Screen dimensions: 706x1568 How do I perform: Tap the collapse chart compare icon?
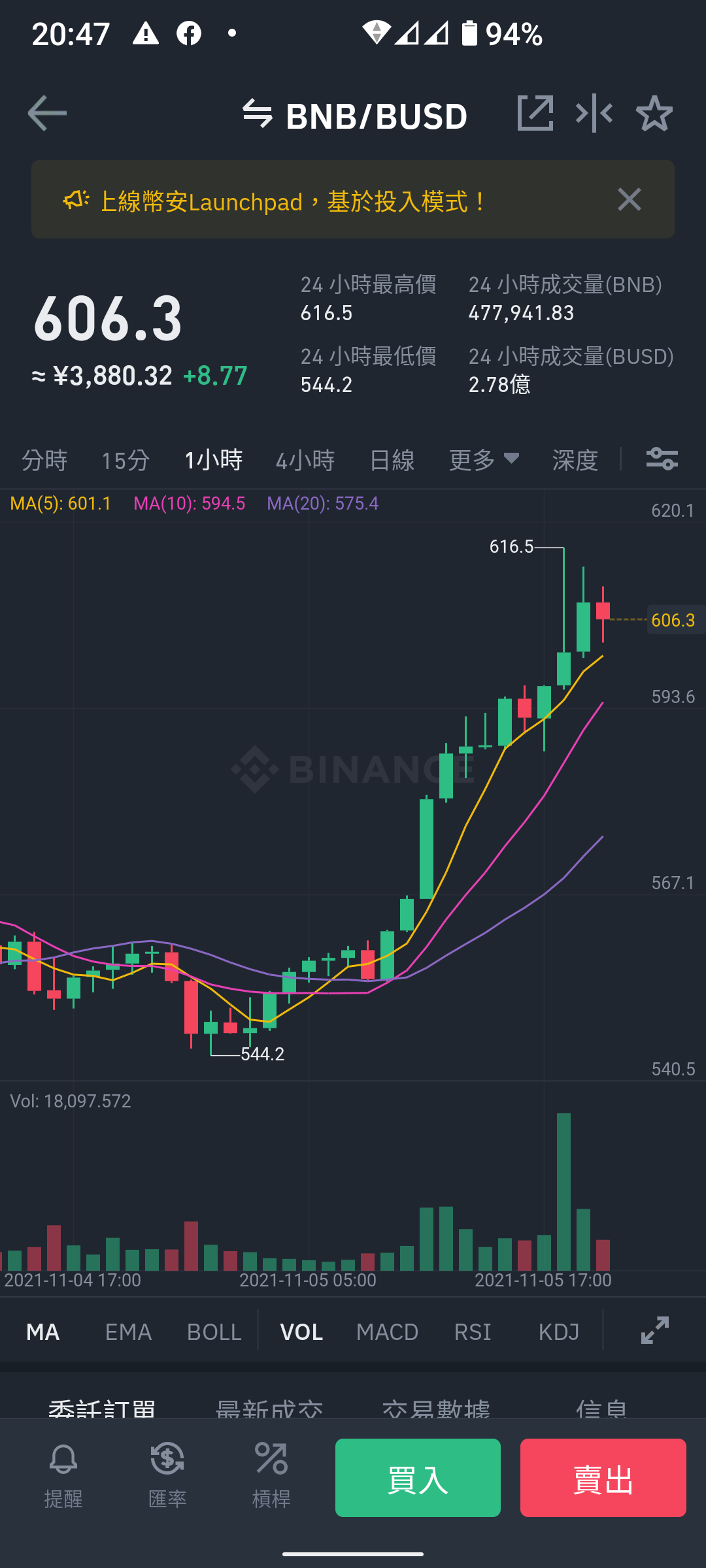(594, 113)
